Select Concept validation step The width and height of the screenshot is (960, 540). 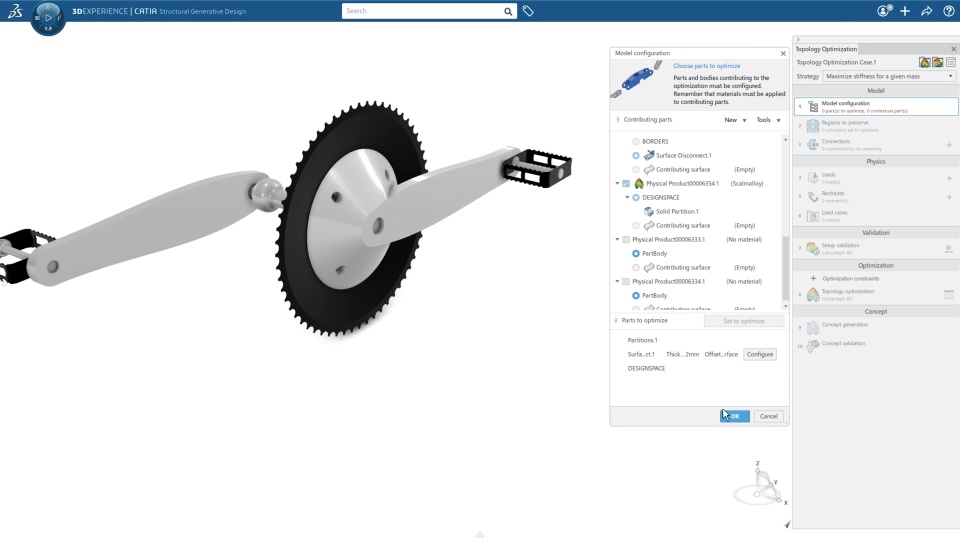point(876,347)
